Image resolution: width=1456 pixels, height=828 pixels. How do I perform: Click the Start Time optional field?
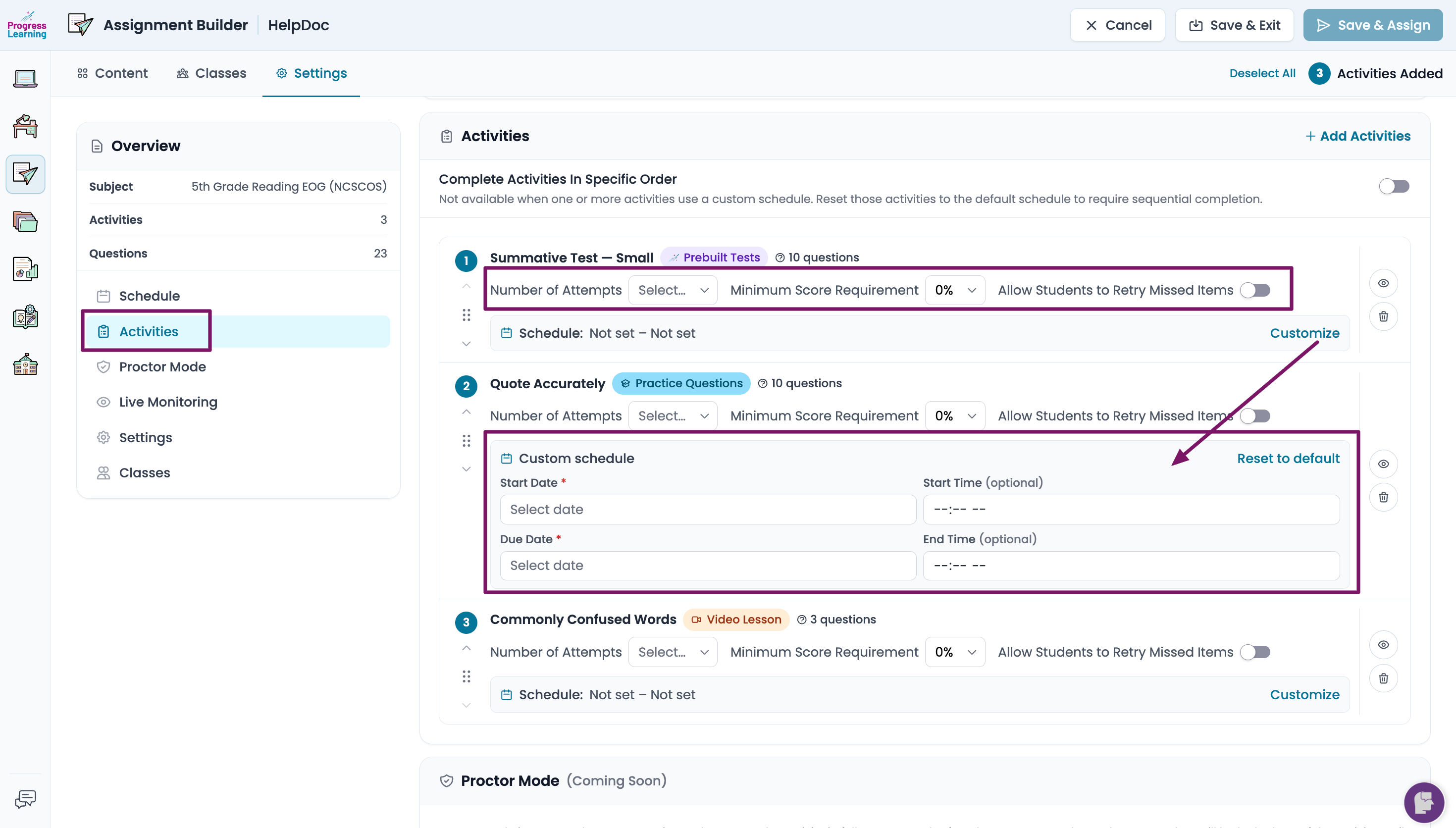[1131, 510]
